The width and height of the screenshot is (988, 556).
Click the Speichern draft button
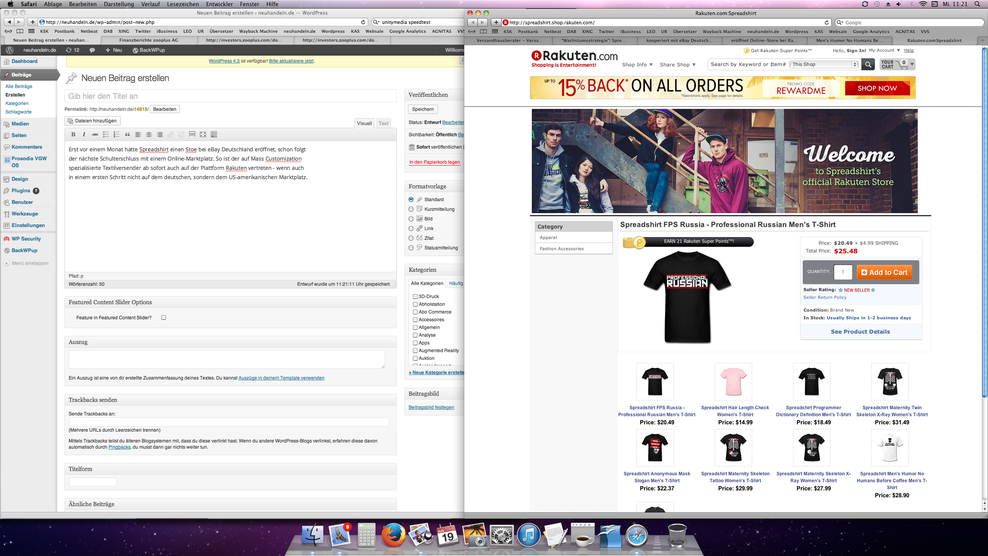[423, 109]
